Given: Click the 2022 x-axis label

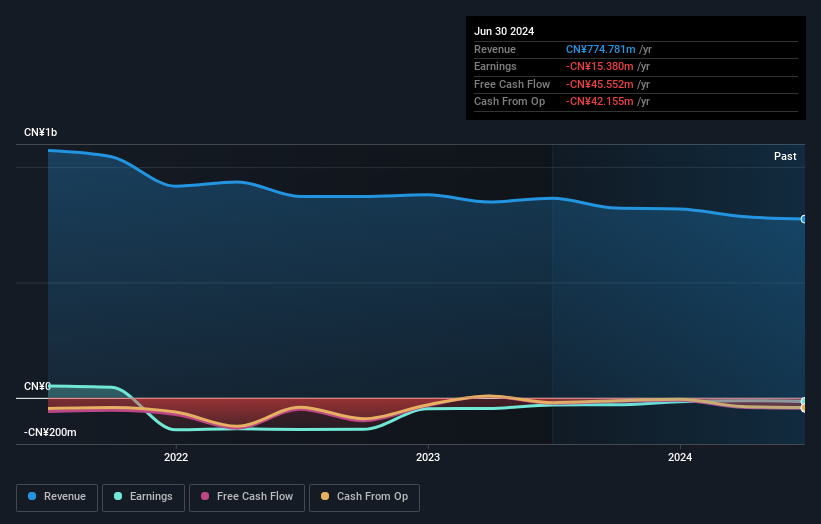Looking at the screenshot, I should coord(176,457).
